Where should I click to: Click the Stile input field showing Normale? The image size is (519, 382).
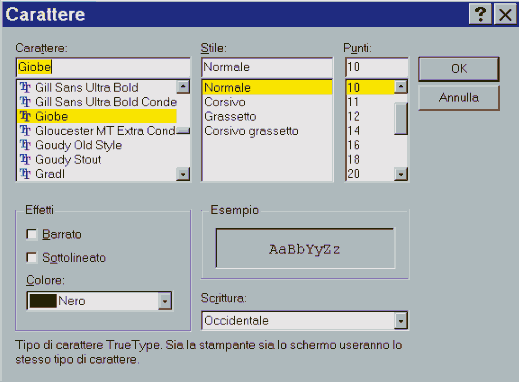[267, 67]
